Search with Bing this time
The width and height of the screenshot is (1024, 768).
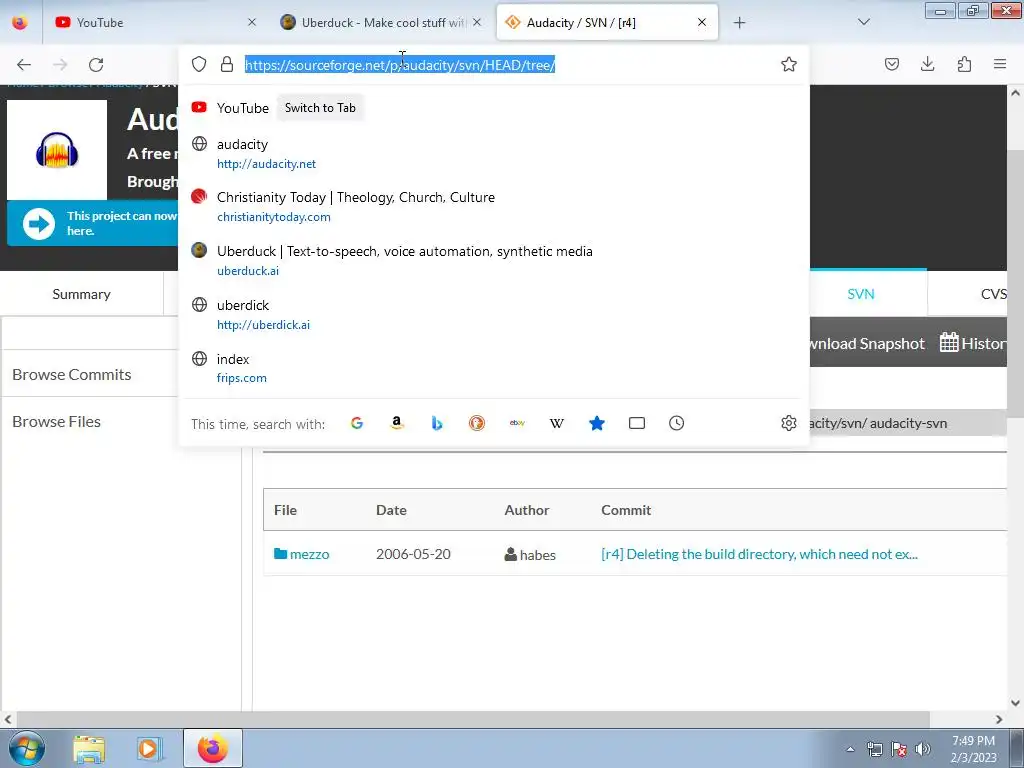click(437, 423)
